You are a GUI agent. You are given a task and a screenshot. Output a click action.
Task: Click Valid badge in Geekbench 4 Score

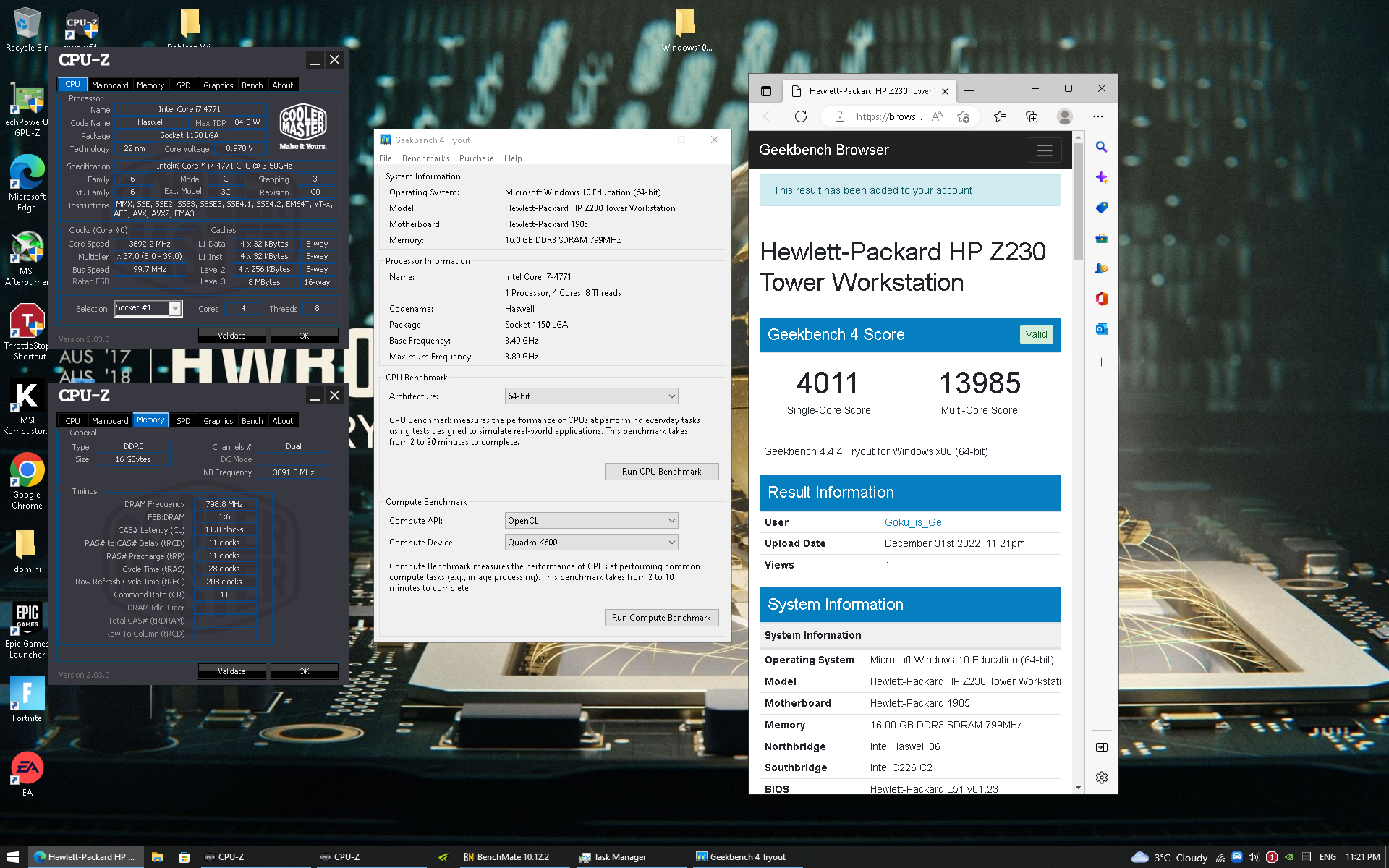(1036, 334)
